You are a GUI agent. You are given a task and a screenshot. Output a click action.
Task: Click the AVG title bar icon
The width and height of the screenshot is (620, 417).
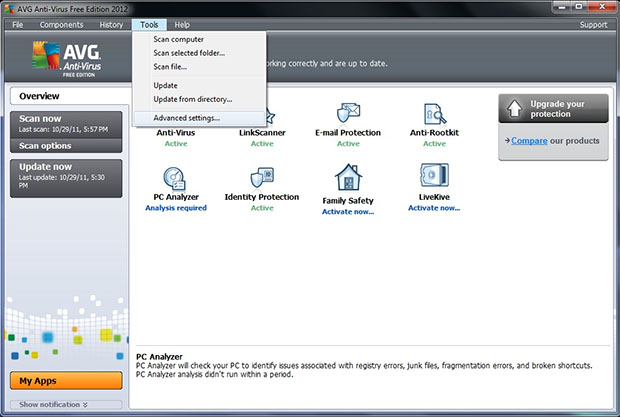[9, 8]
